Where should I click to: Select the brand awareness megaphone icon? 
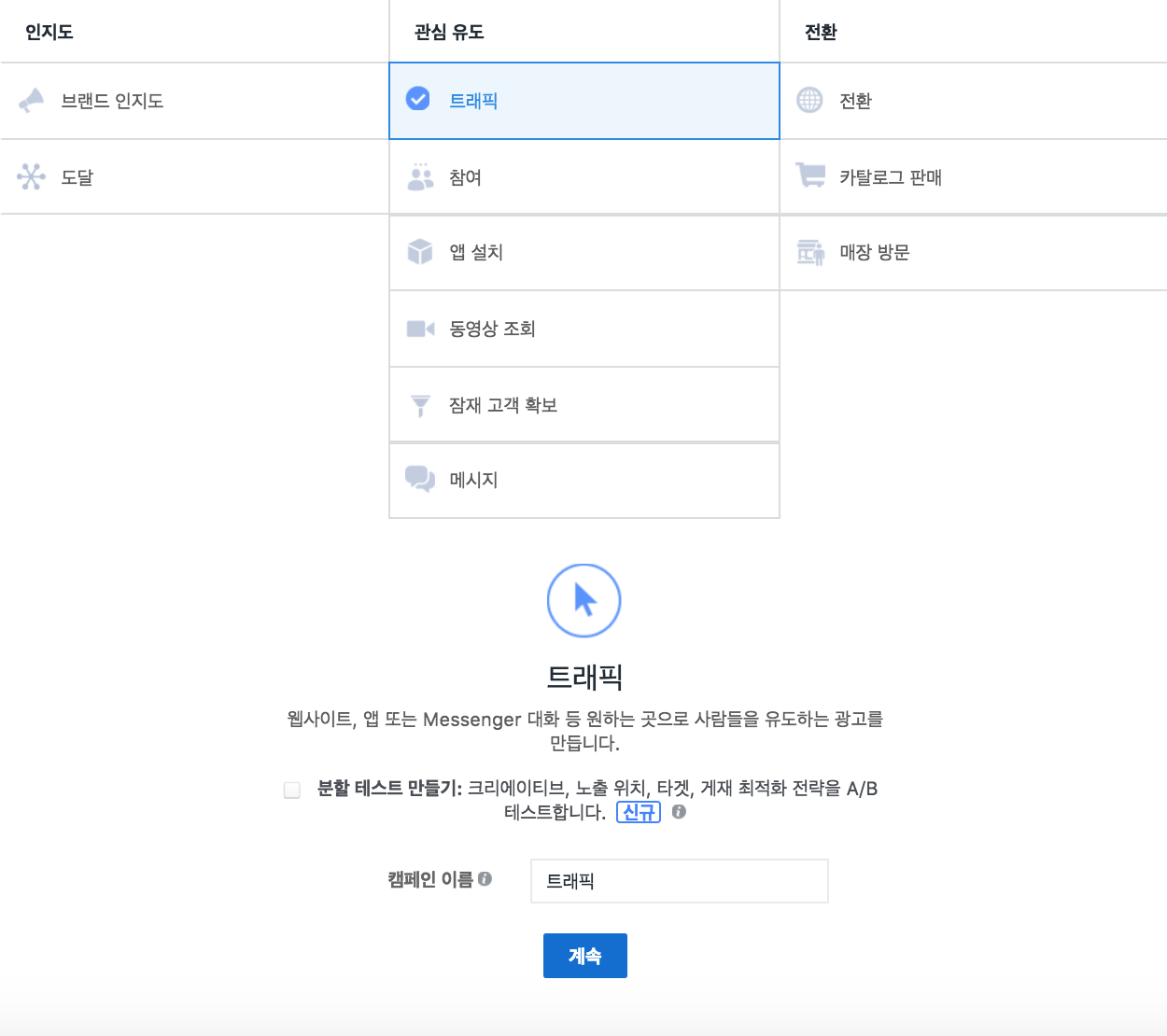pyautogui.click(x=32, y=101)
